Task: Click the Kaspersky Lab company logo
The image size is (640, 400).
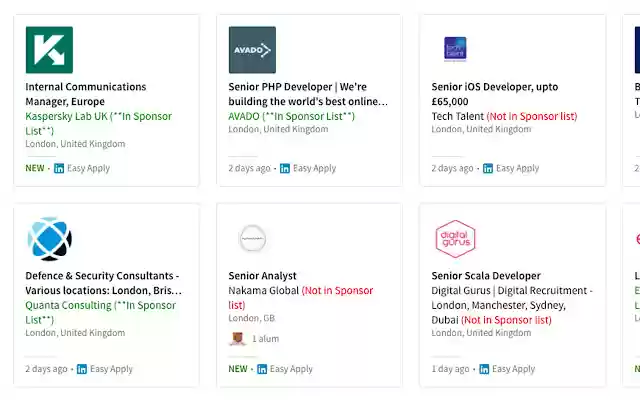Action: coord(49,50)
